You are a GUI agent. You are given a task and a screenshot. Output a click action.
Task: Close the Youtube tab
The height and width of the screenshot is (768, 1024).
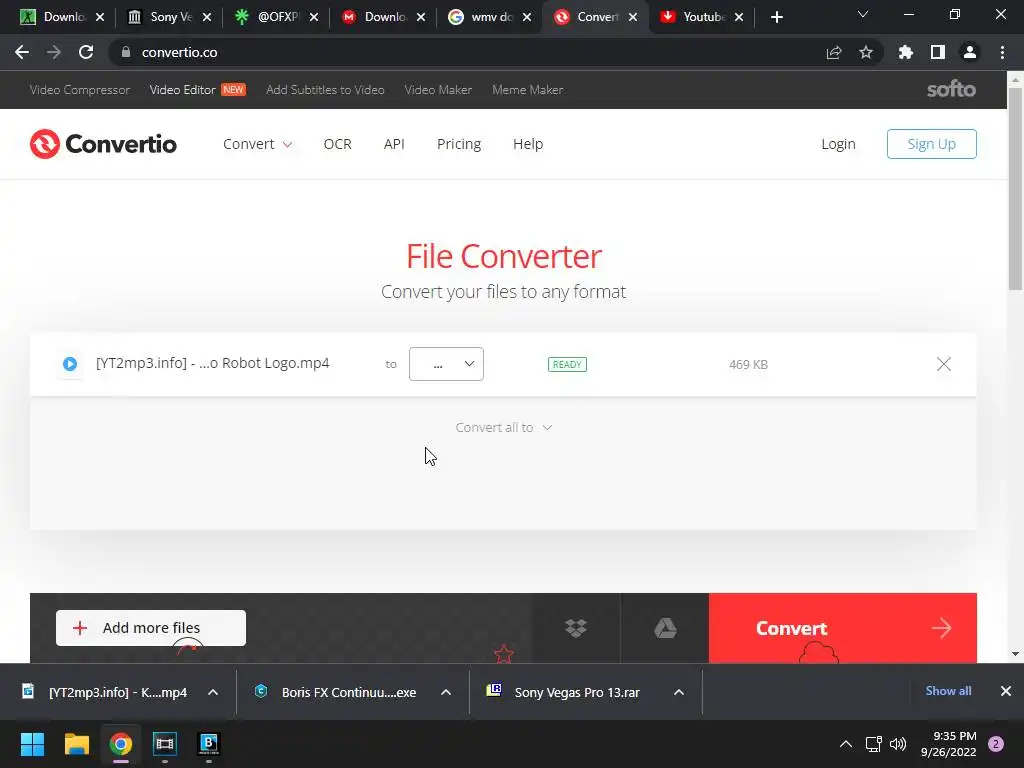coord(739,18)
